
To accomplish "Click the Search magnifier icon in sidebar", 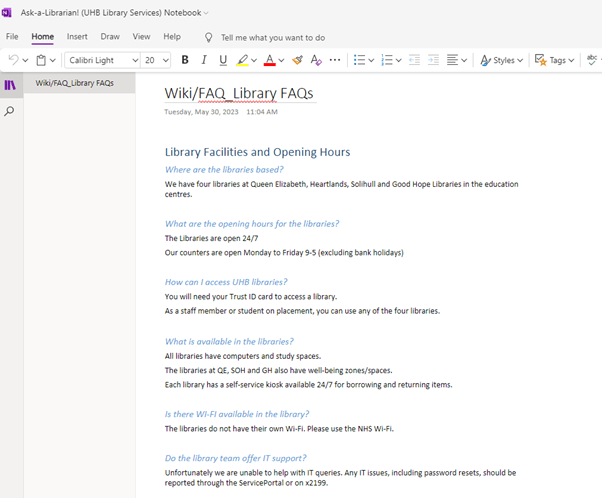I will [x=11, y=111].
